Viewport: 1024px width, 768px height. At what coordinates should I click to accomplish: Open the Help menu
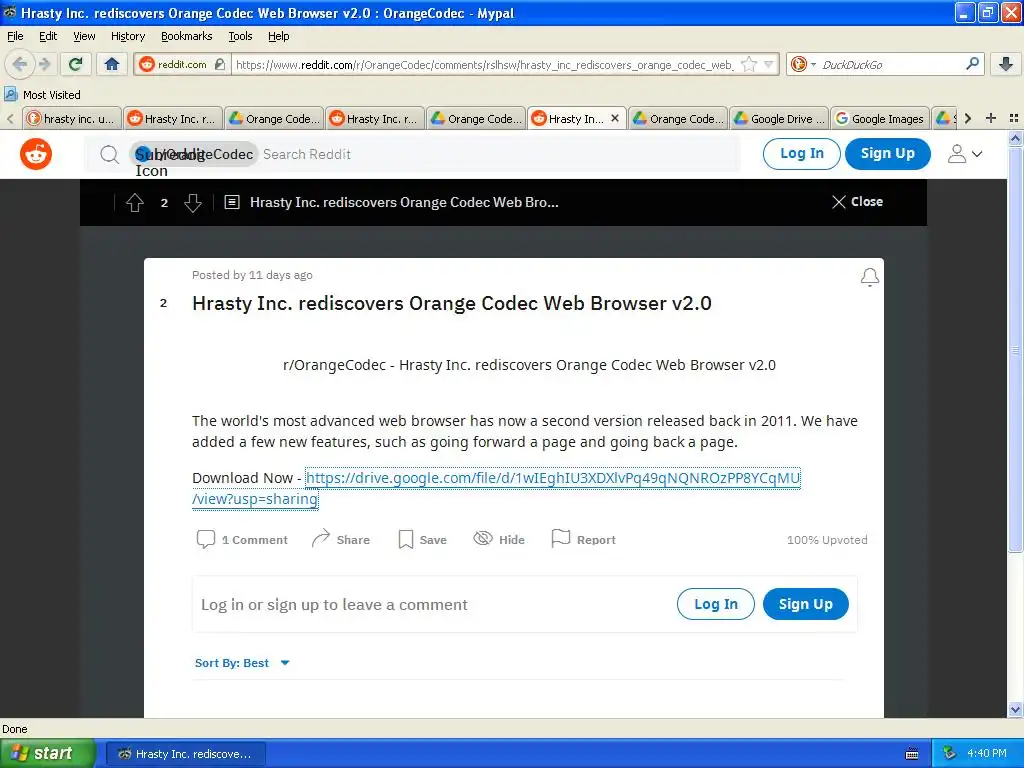(x=278, y=36)
